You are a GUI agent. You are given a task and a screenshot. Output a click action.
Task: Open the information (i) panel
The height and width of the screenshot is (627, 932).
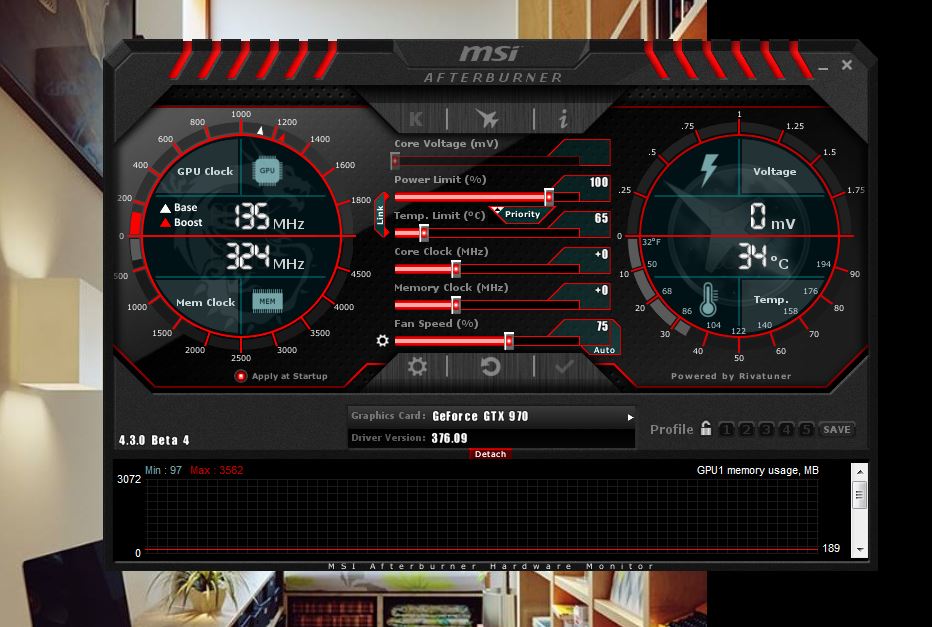pyautogui.click(x=563, y=118)
